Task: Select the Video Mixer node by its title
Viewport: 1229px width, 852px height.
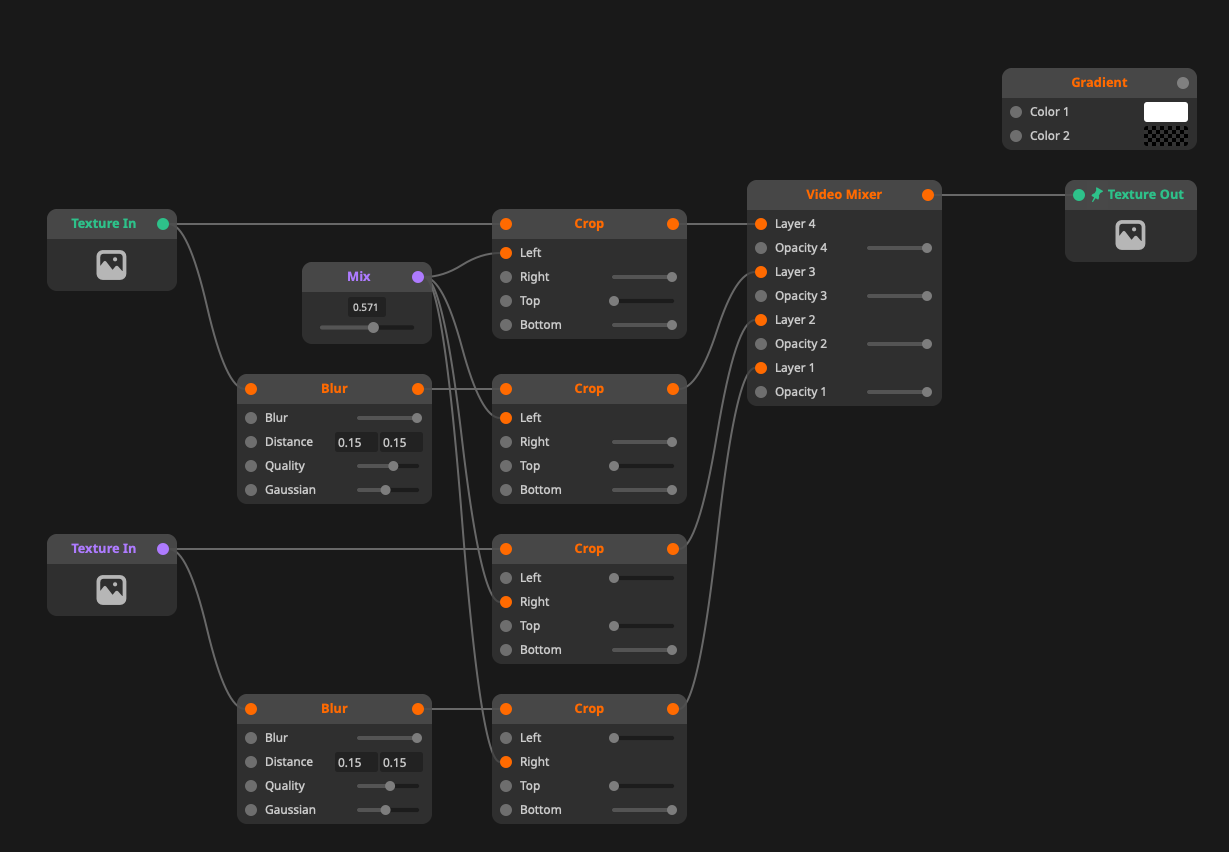Action: click(843, 195)
